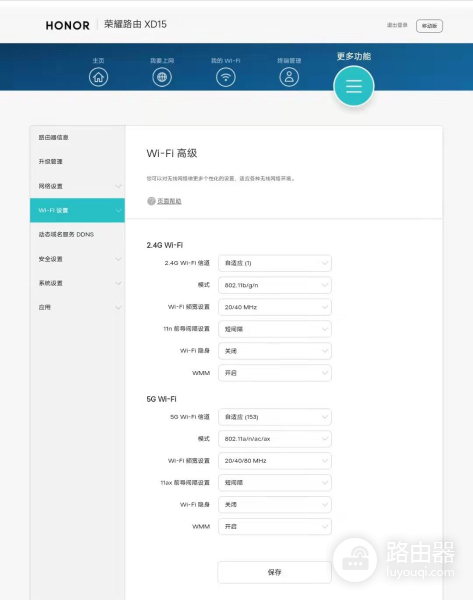473x600 pixels.
Task: Open the 20/40/80 MHz bandwidth dropdown
Action: tap(275, 461)
